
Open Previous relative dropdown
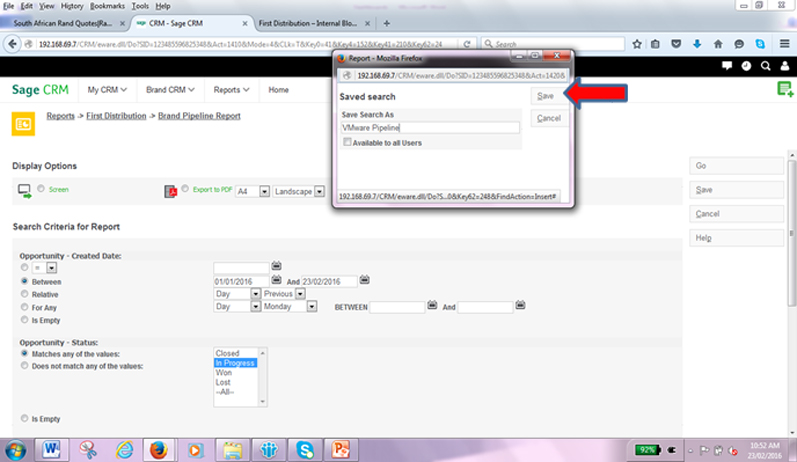[284, 294]
